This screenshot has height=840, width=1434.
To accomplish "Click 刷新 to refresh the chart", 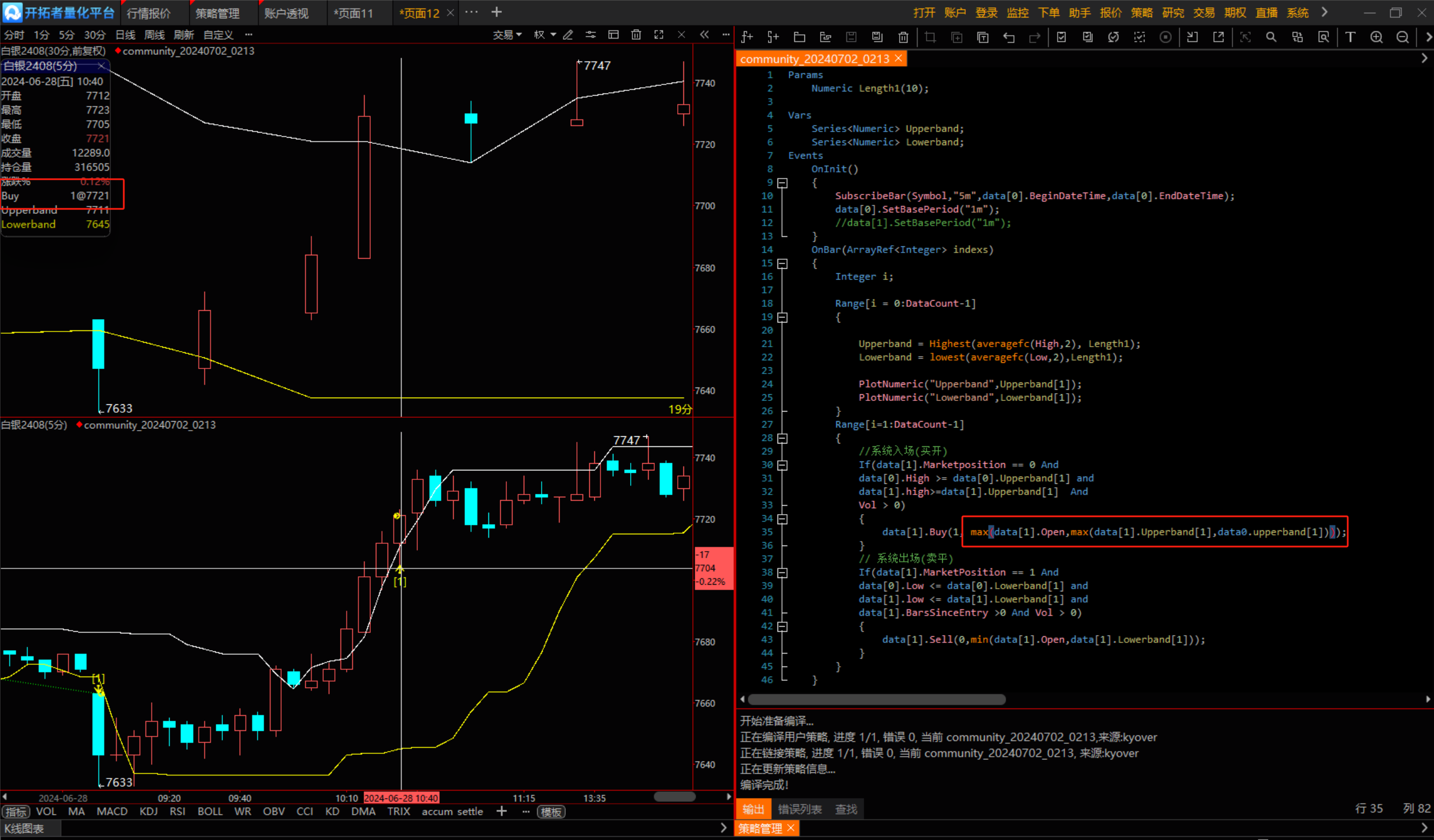I will point(183,35).
